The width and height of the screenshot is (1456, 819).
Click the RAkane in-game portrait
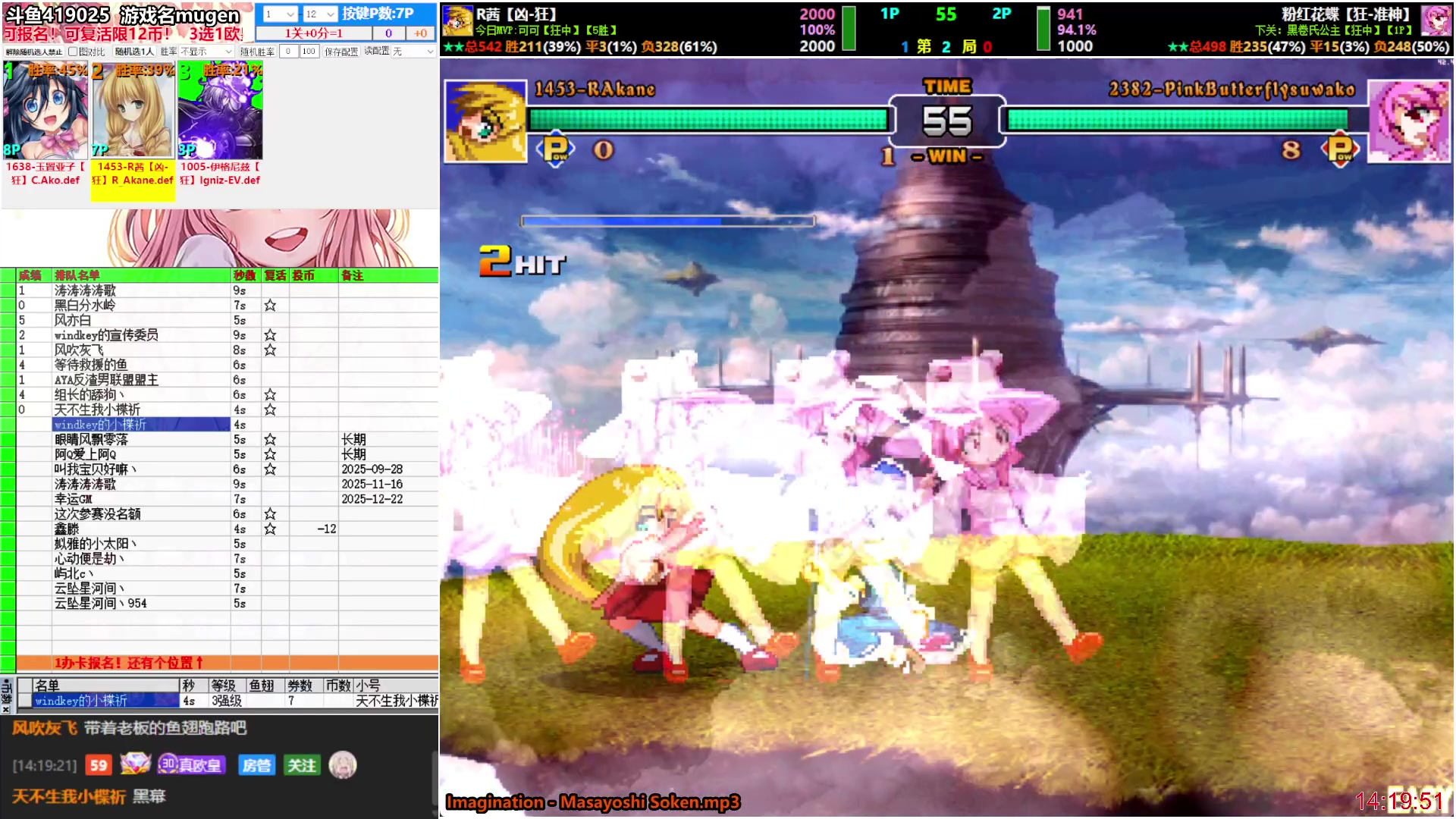click(485, 121)
